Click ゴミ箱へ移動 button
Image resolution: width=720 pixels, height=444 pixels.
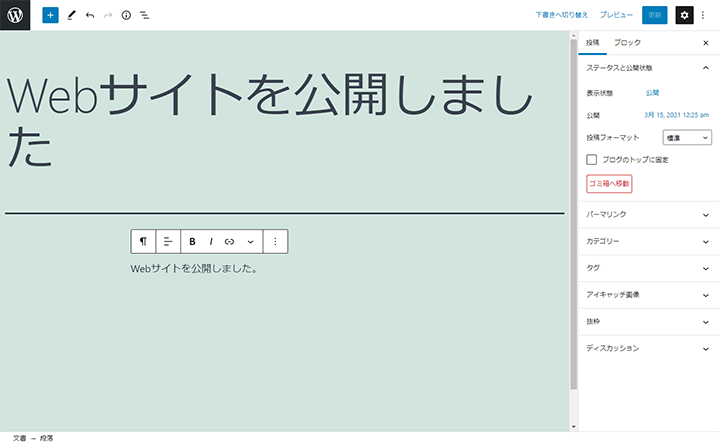click(609, 184)
